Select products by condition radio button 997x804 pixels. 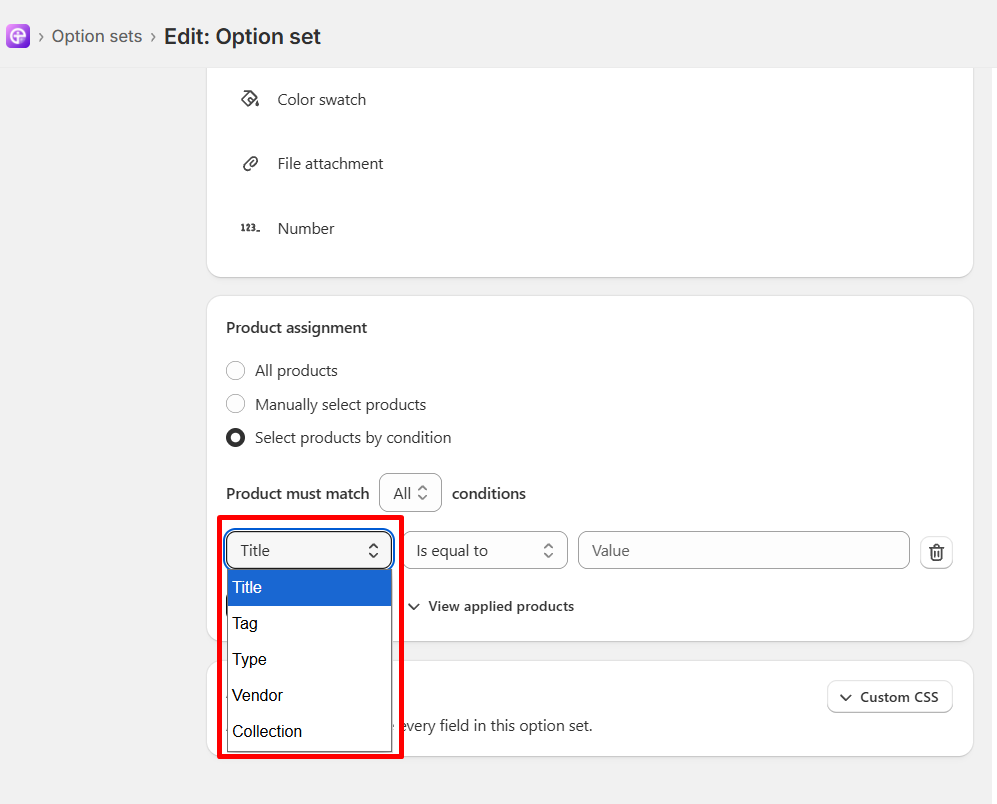235,438
